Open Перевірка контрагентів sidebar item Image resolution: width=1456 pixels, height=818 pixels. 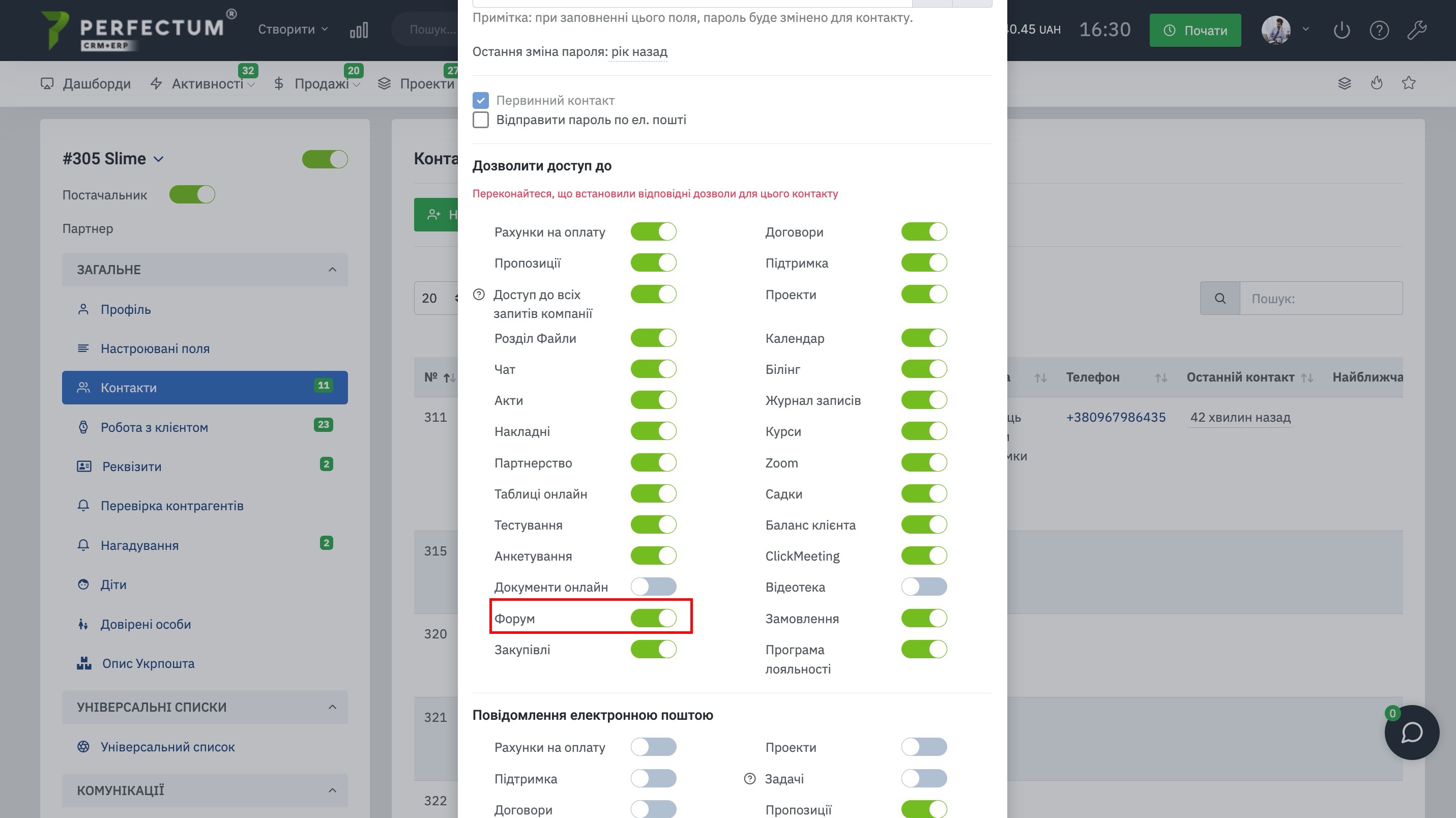(172, 505)
